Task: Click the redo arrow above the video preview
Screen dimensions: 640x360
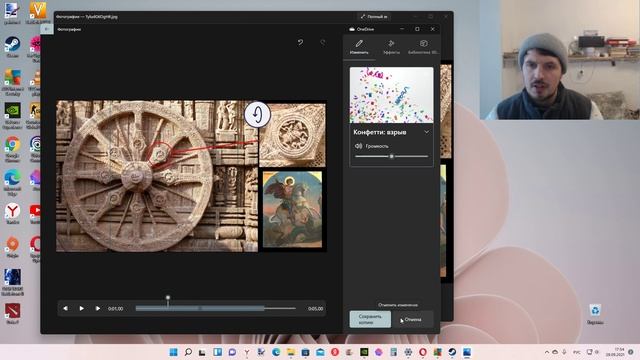Action: (x=322, y=42)
